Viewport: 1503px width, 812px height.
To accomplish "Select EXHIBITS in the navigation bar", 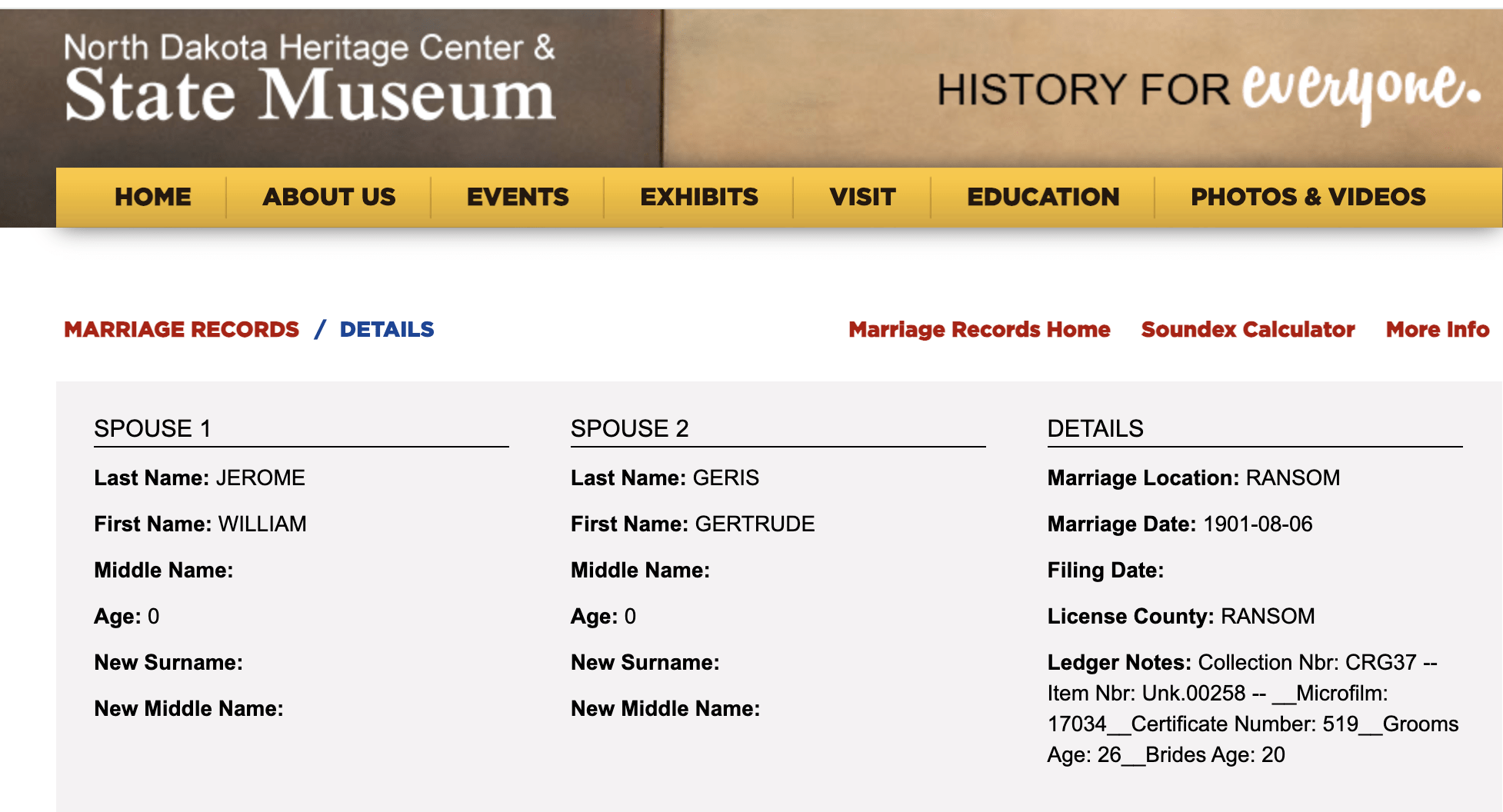I will (698, 197).
